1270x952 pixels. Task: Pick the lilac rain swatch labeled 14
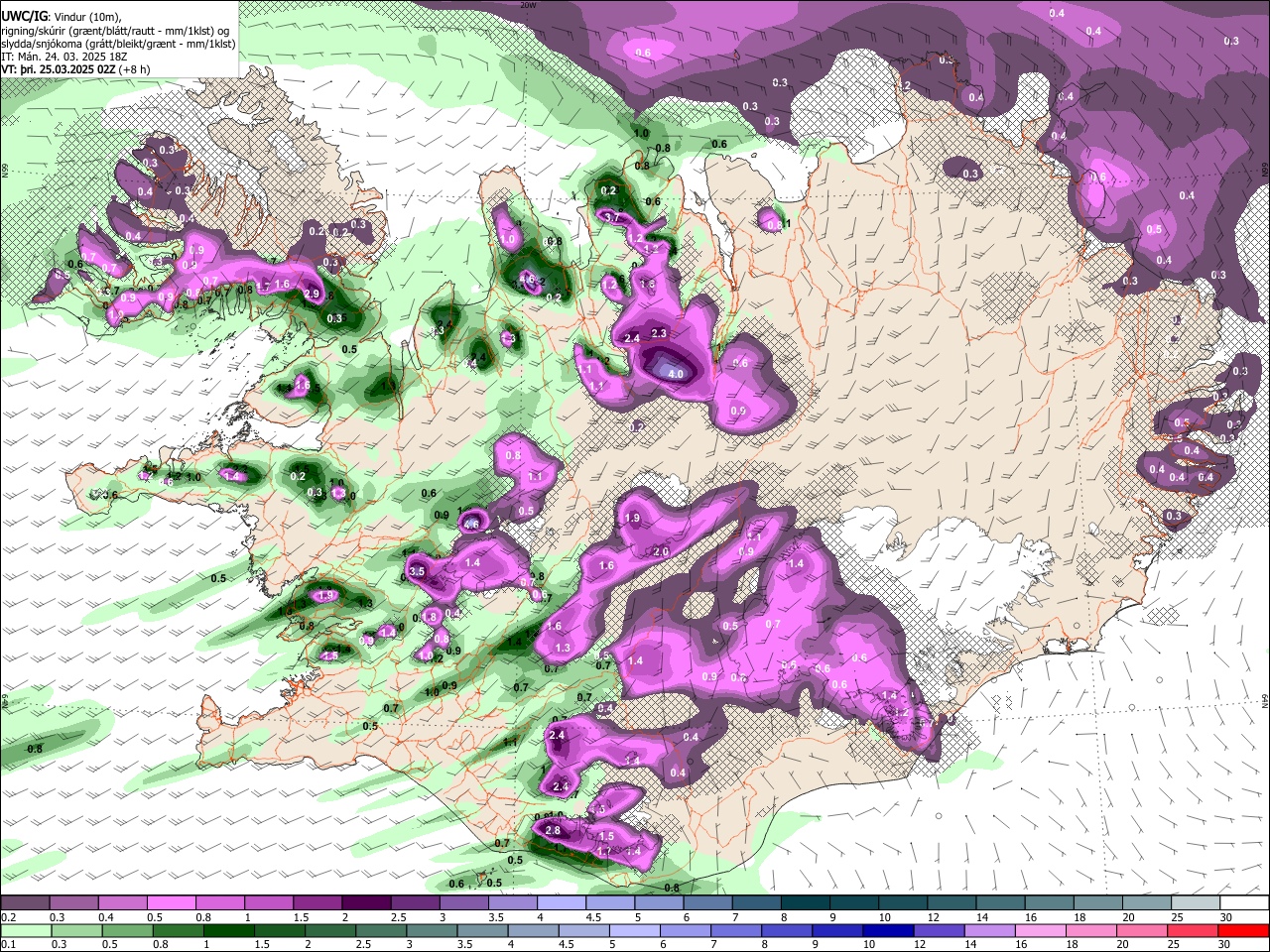click(x=990, y=931)
